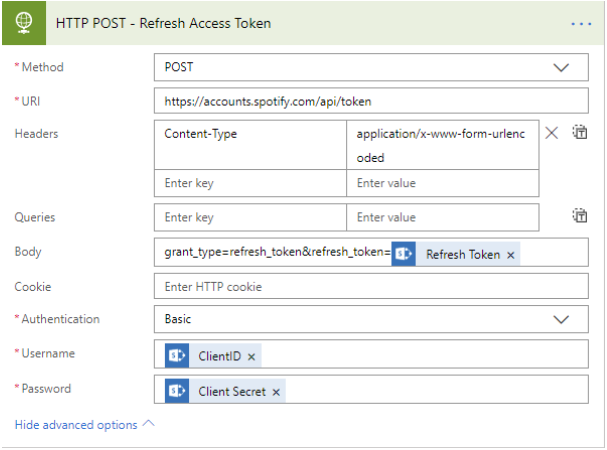Select the ClientID chip label
The image size is (607, 450).
pos(219,356)
